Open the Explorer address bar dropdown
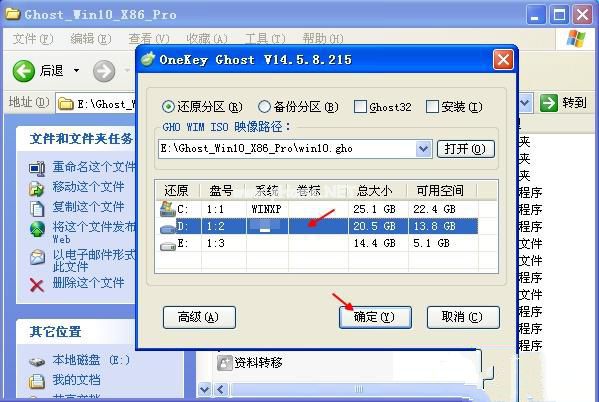599x402 pixels. pyautogui.click(x=525, y=103)
